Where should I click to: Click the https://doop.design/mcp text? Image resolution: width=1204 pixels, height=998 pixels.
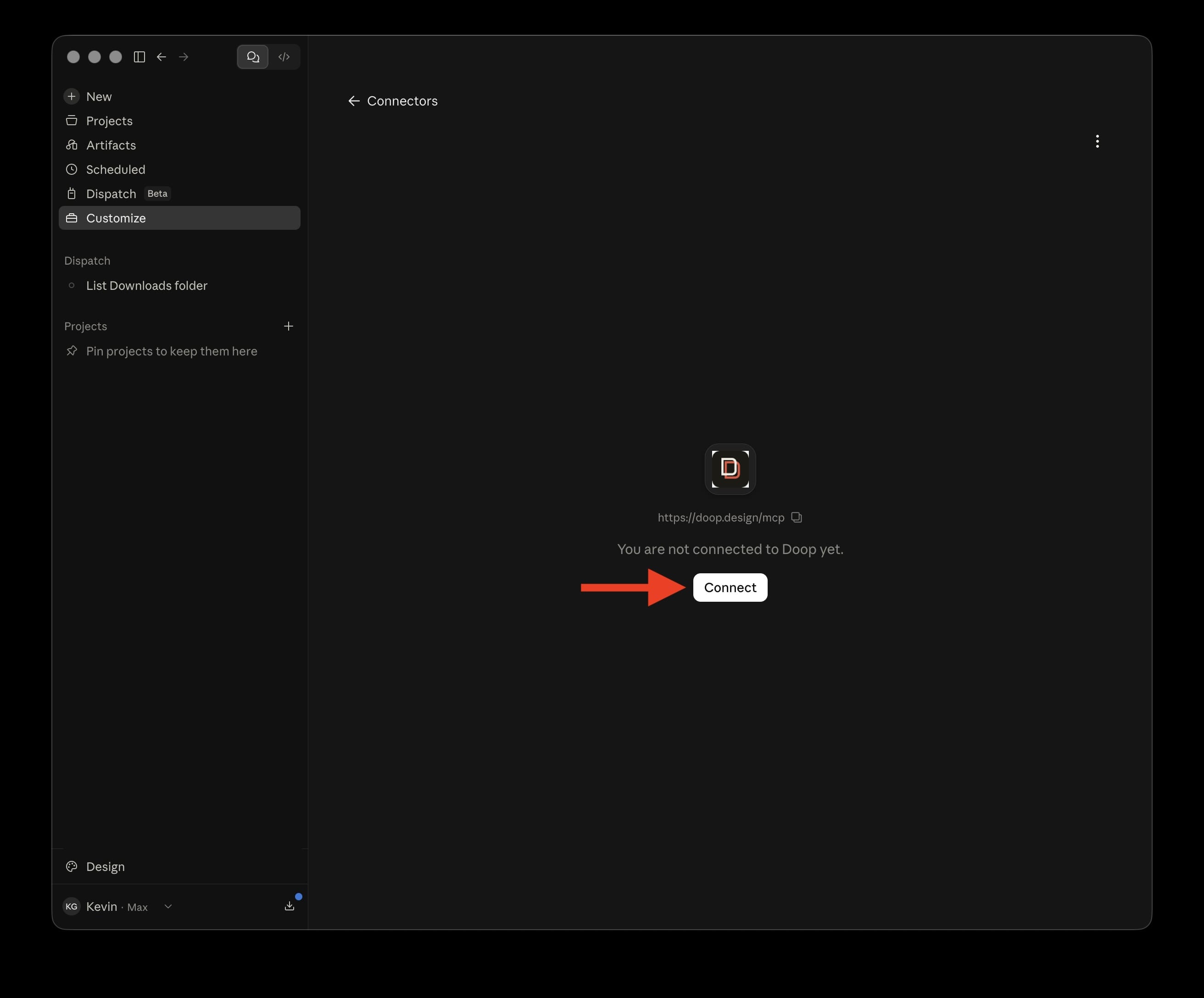pos(721,518)
